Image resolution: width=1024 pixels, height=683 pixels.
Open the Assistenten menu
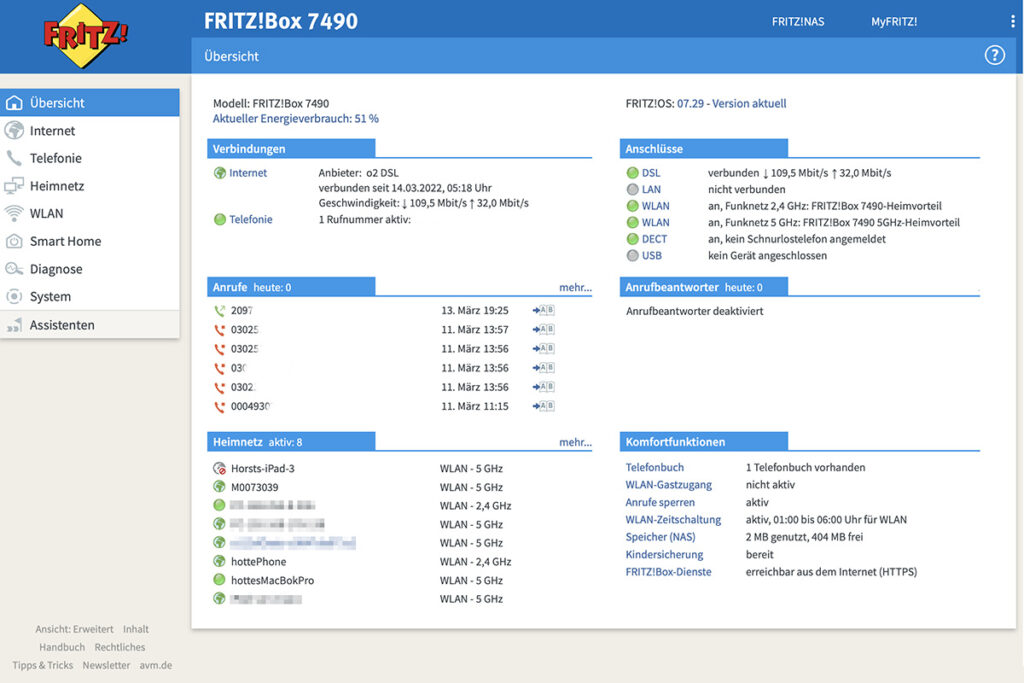pos(90,325)
